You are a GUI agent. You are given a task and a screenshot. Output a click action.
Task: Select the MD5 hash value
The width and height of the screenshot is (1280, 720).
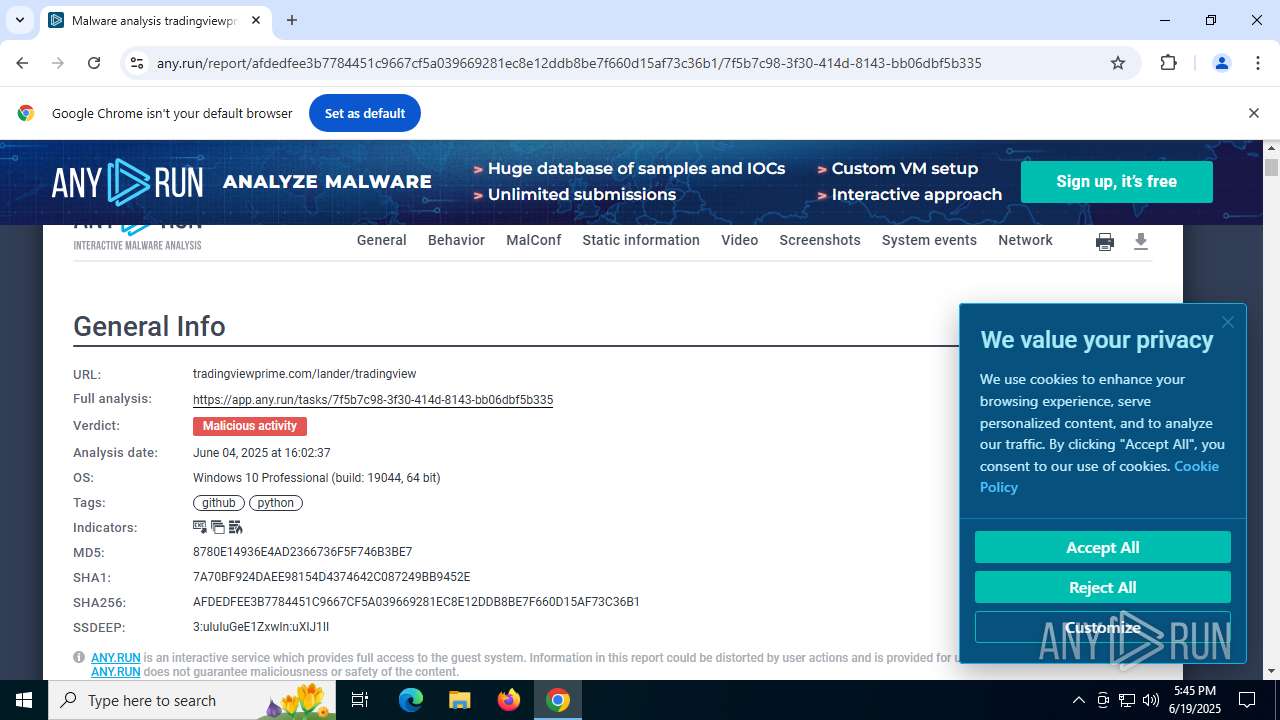pyautogui.click(x=303, y=552)
